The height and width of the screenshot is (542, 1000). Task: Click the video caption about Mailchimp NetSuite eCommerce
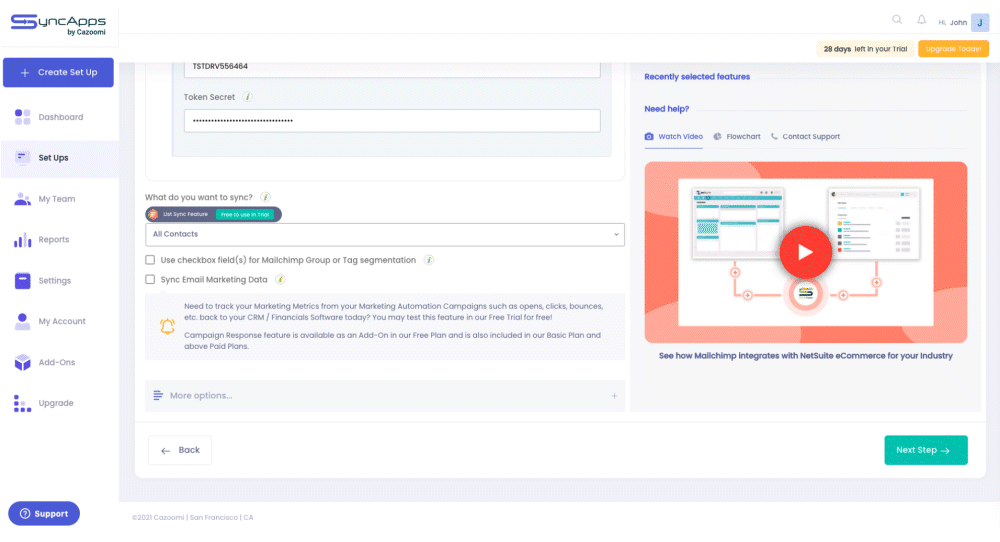805,356
